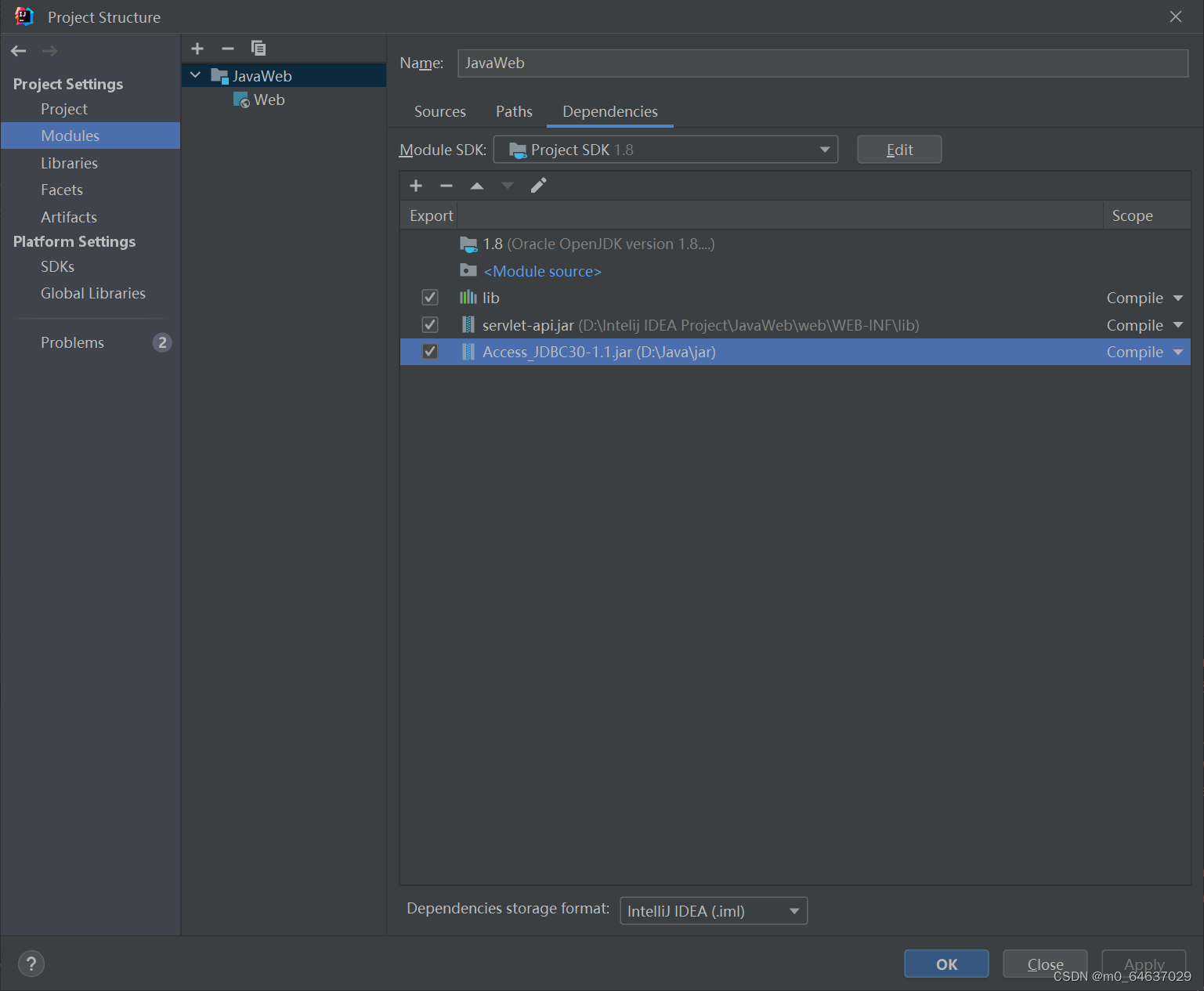Click the JavaWeb module folder icon

219,76
